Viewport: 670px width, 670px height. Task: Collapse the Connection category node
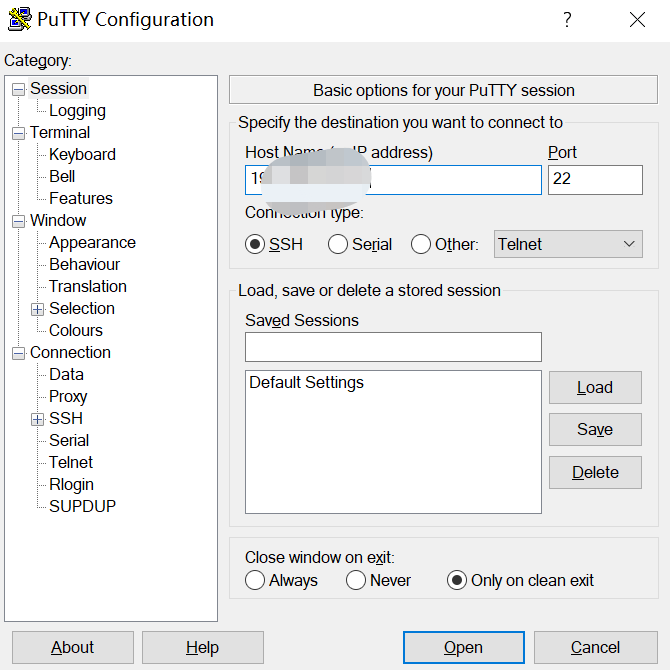tap(18, 353)
